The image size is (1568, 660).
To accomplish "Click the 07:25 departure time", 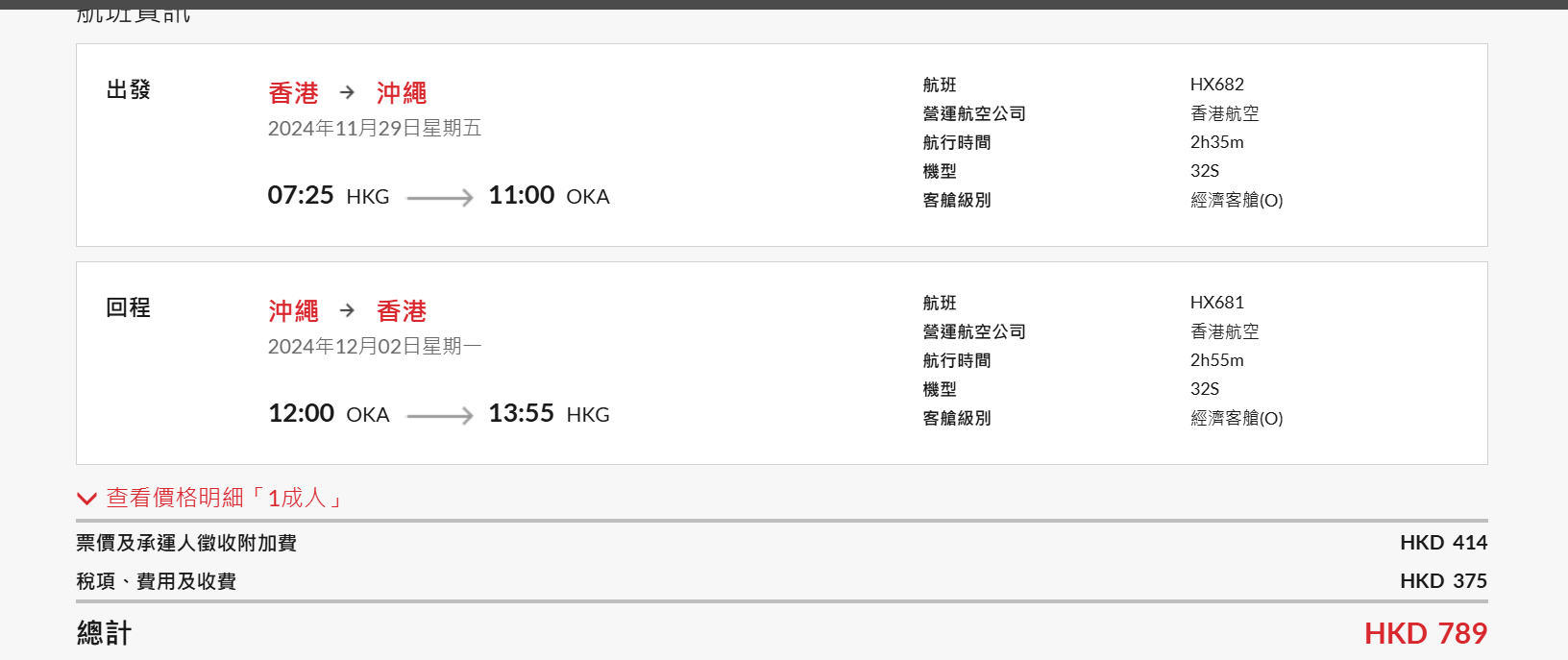I will 301,196.
